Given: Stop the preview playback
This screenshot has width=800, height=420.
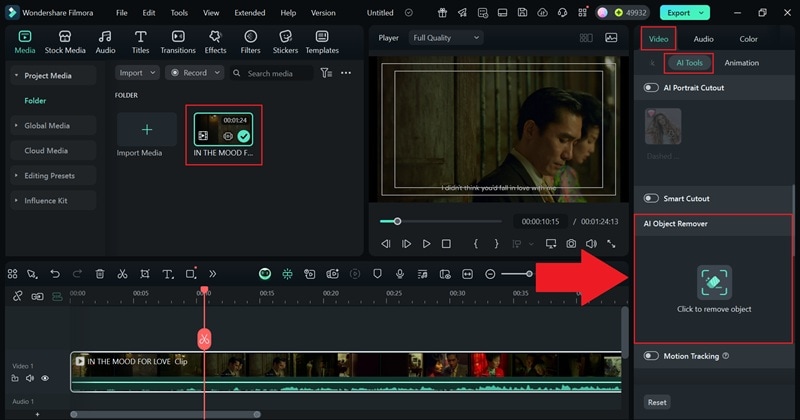Looking at the screenshot, I should (446, 244).
